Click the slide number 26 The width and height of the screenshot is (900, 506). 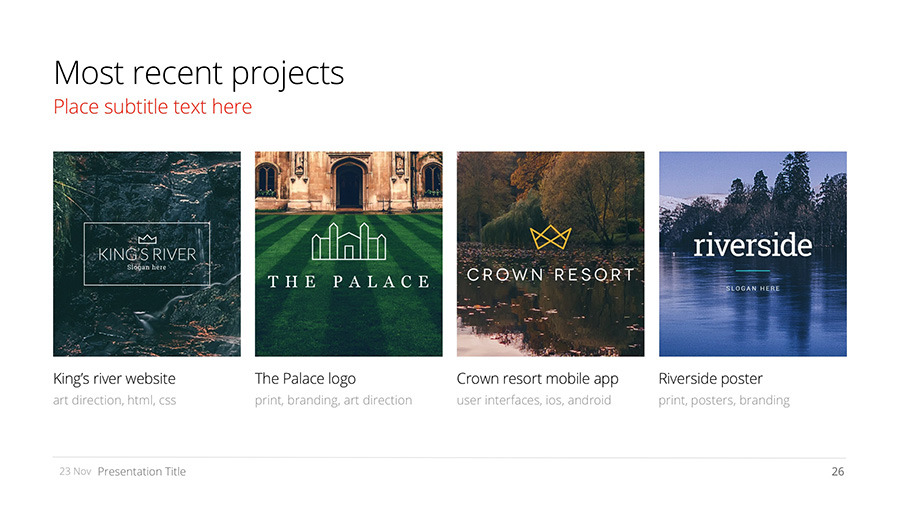click(x=837, y=472)
